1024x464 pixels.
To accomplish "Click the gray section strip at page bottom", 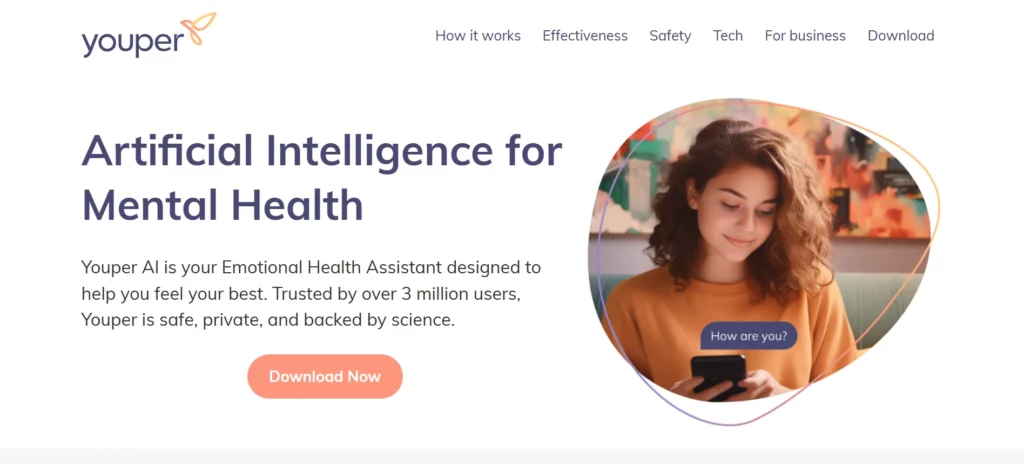I will pyautogui.click(x=512, y=456).
